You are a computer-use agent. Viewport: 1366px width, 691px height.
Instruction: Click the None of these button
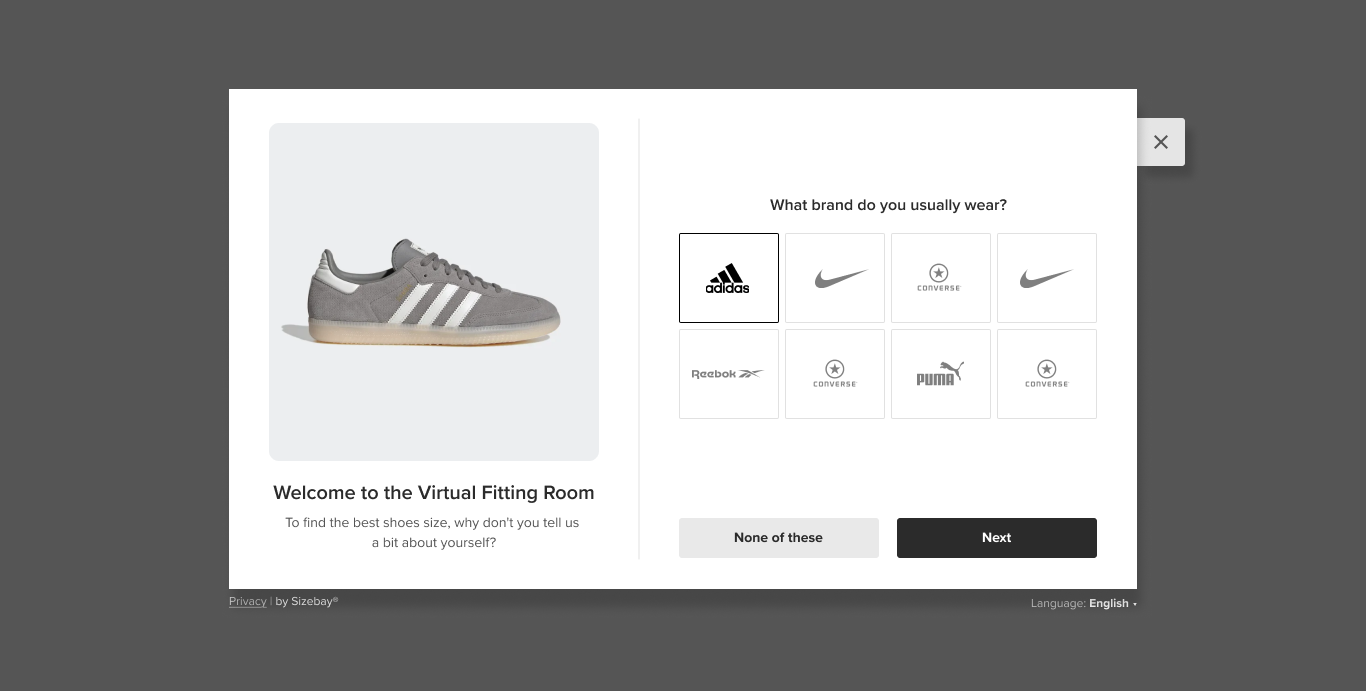click(x=778, y=538)
